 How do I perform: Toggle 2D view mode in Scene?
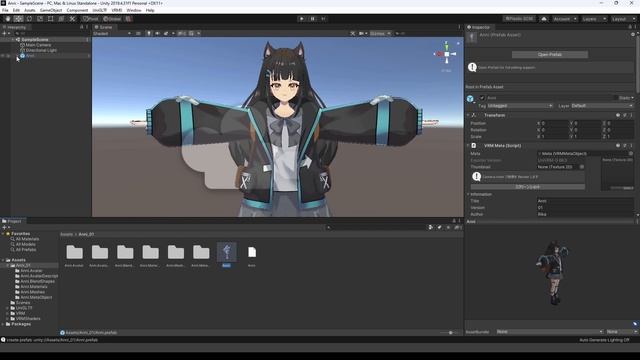click(x=138, y=33)
